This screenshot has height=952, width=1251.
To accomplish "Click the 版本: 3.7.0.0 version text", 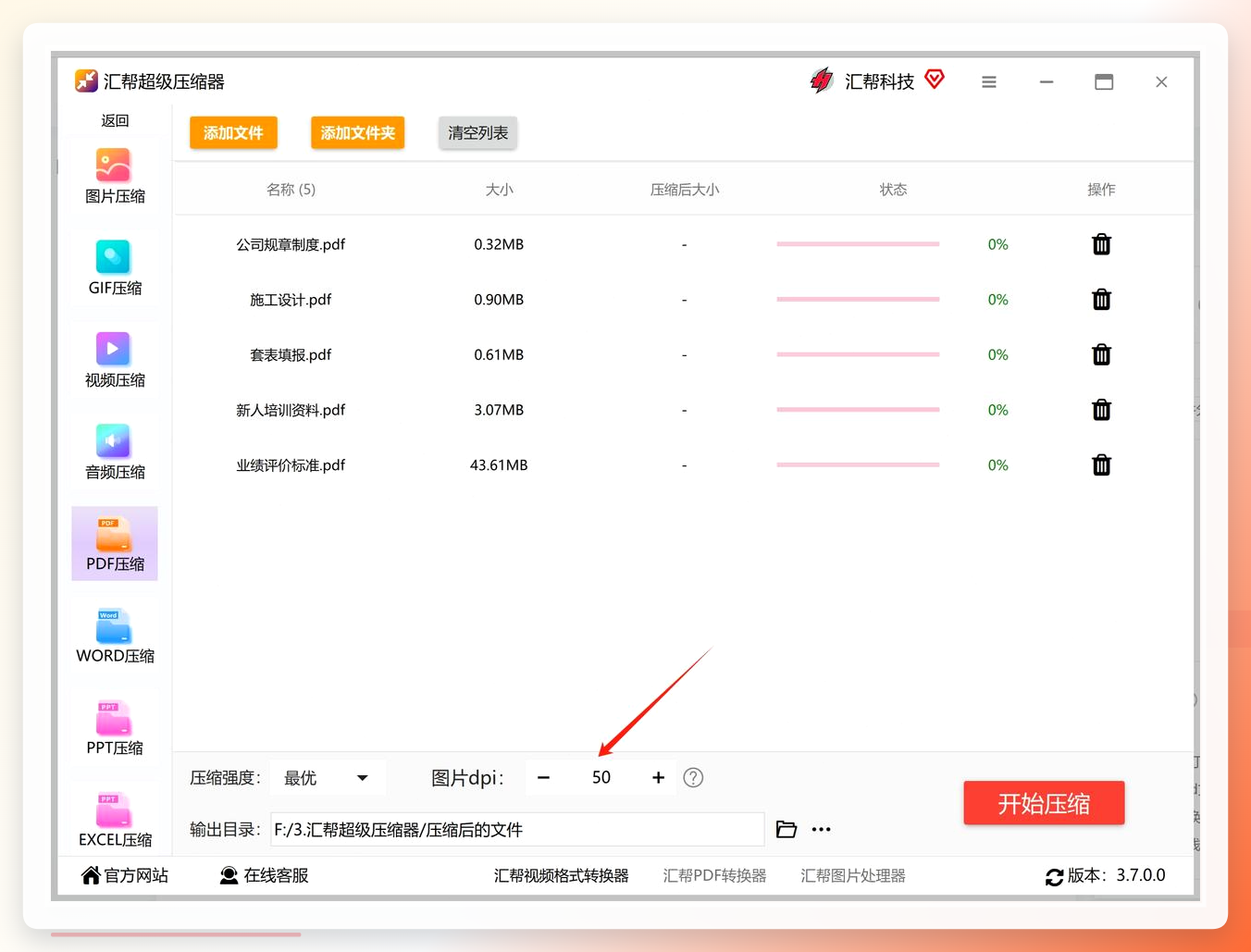I will point(1116,875).
